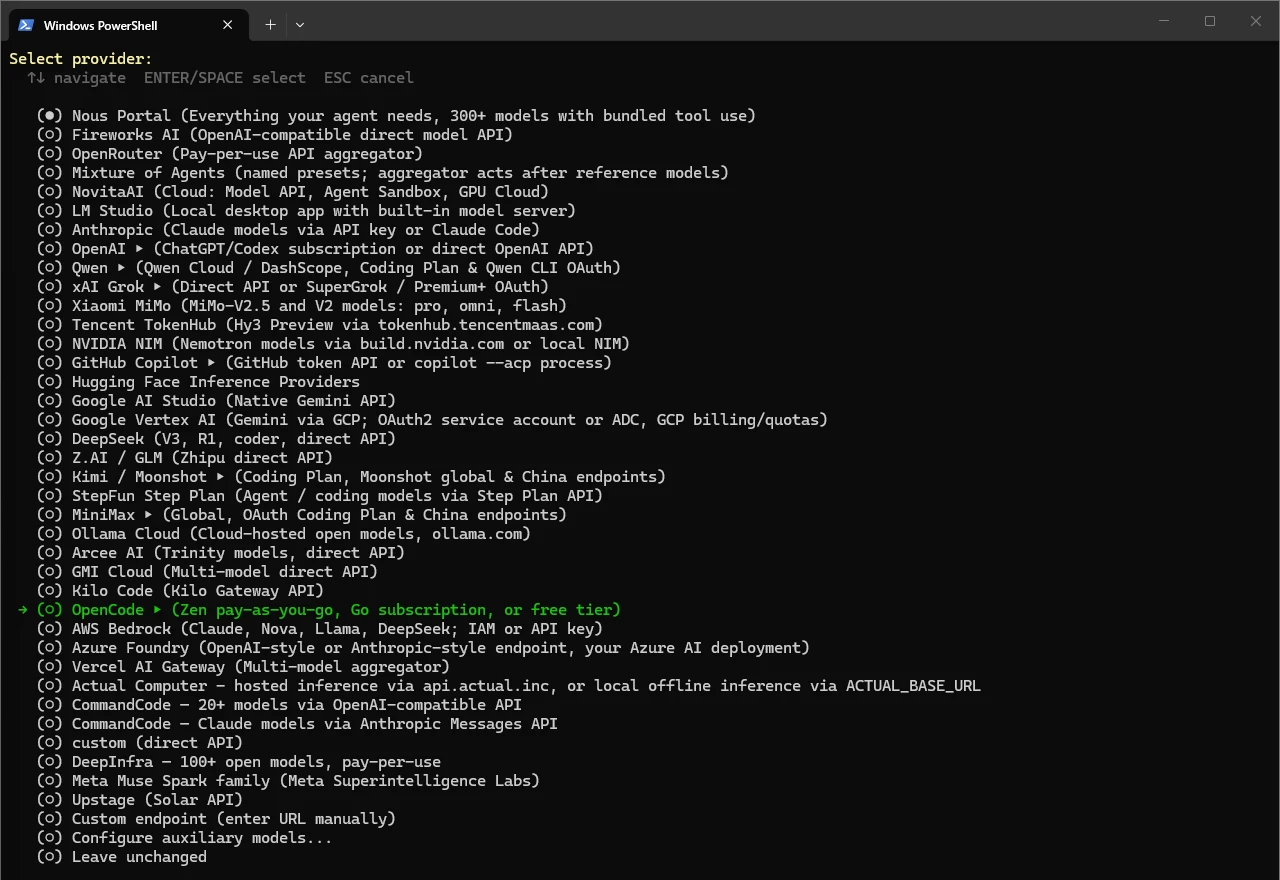Choose Custom endpoint enter URL manually
Screen dimensions: 1280x880
[x=216, y=819]
